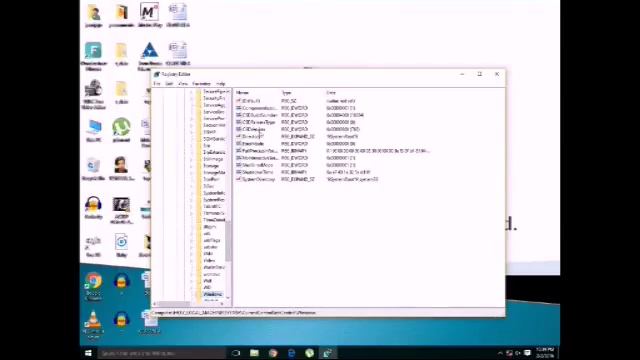Open Chrome from the taskbar
The height and width of the screenshot is (360, 640).
(273, 353)
